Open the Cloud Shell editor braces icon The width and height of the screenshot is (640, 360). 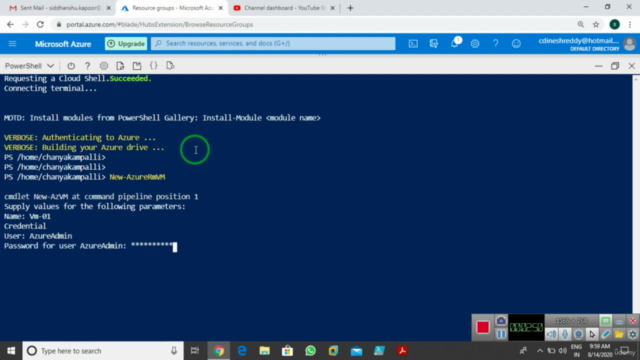[153, 66]
